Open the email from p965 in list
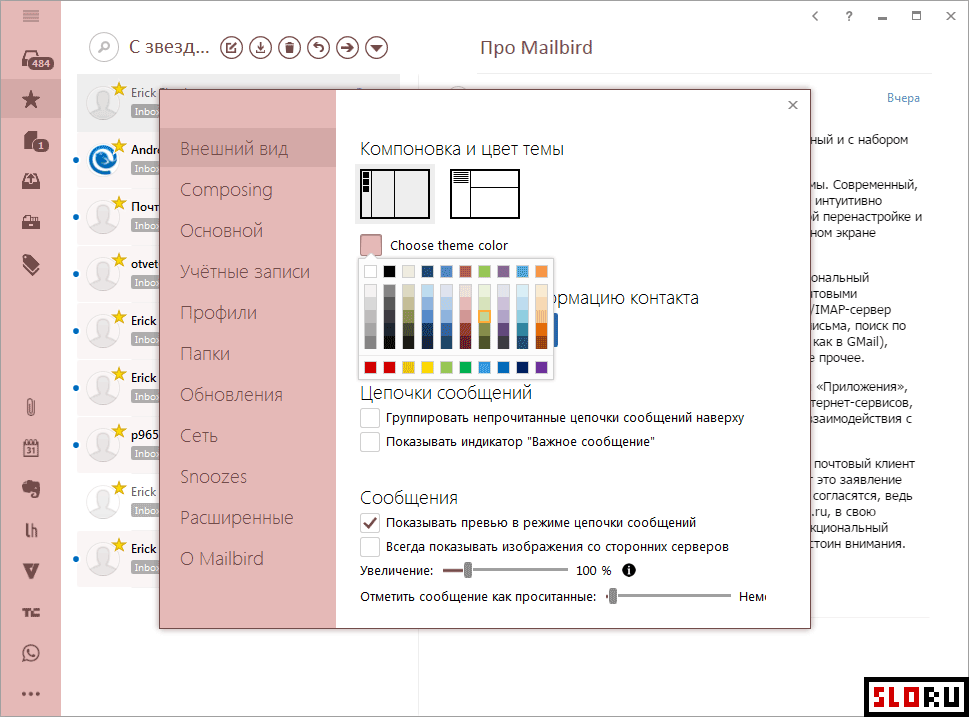The height and width of the screenshot is (717, 969). 119,444
